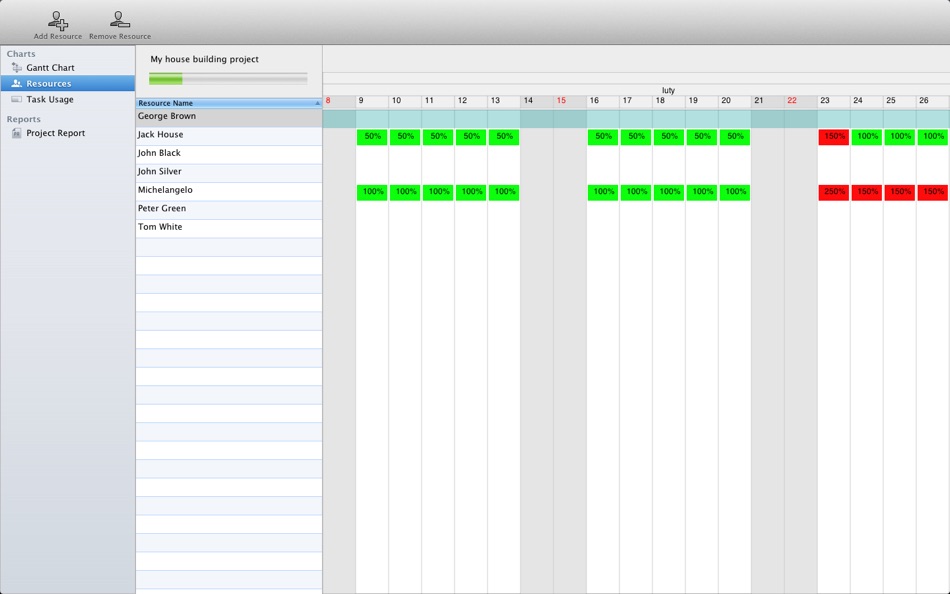Click Michelangelo 100% cell on day 20
This screenshot has height=594, width=950.
tap(735, 192)
